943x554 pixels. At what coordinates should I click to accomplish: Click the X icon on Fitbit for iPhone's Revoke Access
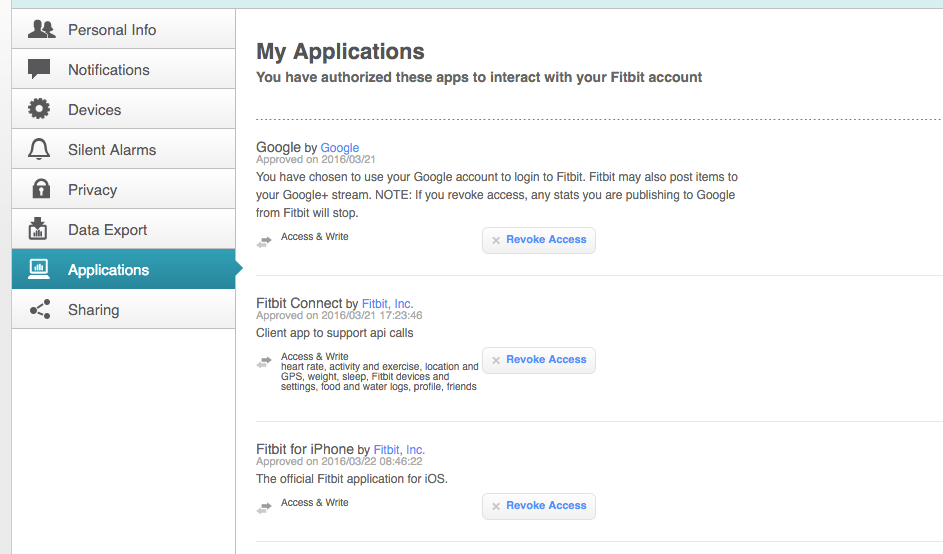pos(496,506)
